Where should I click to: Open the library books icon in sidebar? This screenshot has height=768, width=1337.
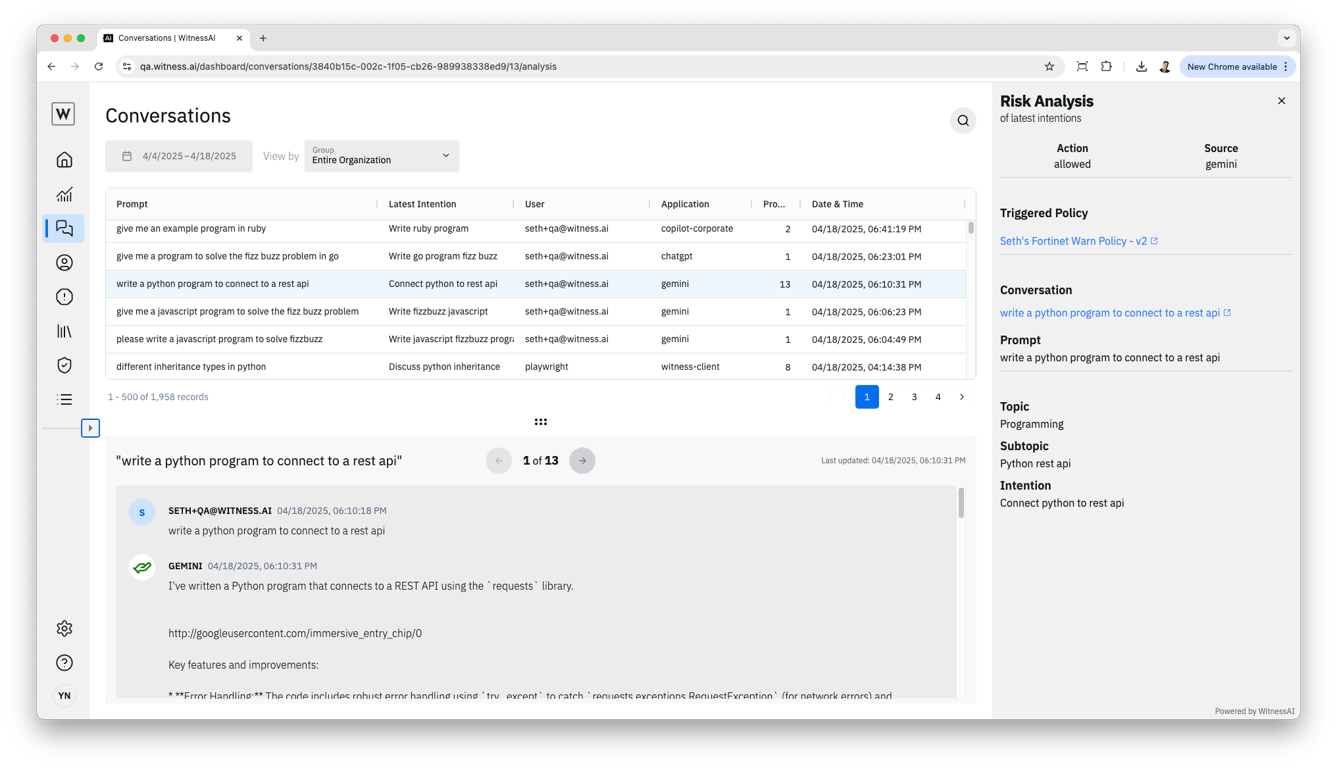pyautogui.click(x=64, y=331)
